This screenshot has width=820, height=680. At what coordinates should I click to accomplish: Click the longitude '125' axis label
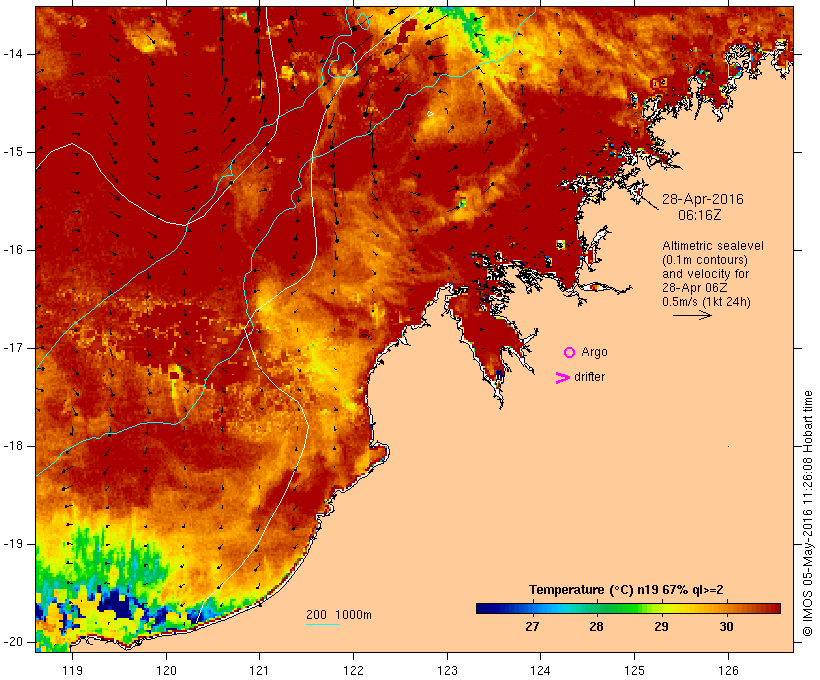coord(634,671)
